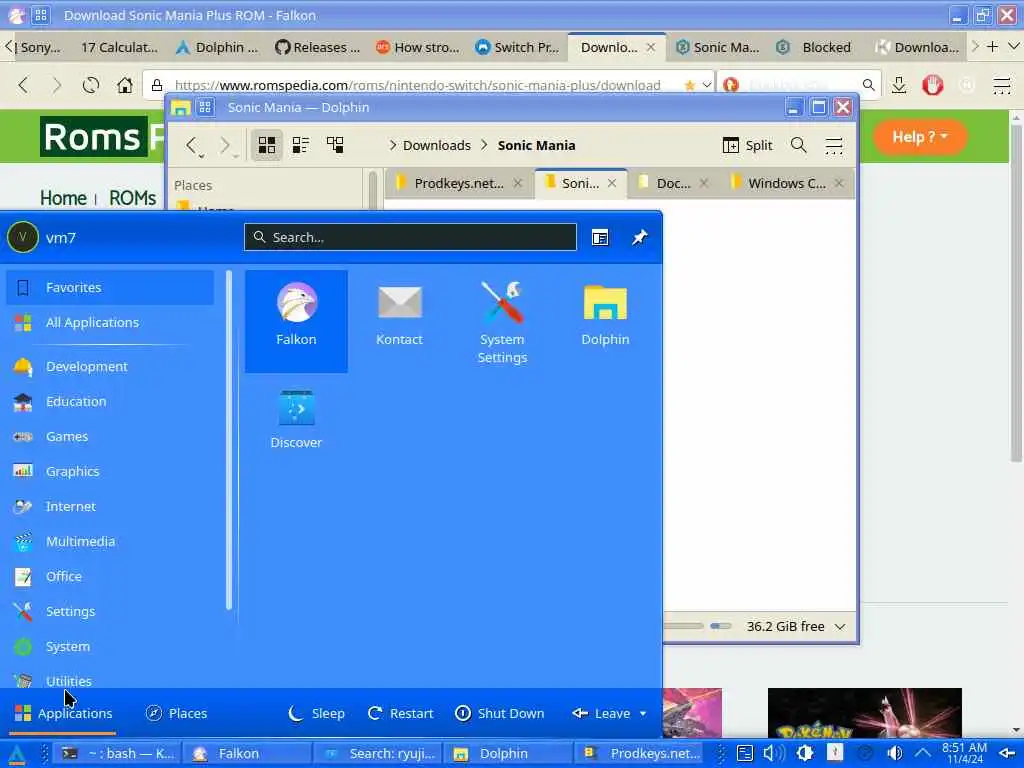
Task: Open Dolphin hamburger menu
Action: coord(834,145)
